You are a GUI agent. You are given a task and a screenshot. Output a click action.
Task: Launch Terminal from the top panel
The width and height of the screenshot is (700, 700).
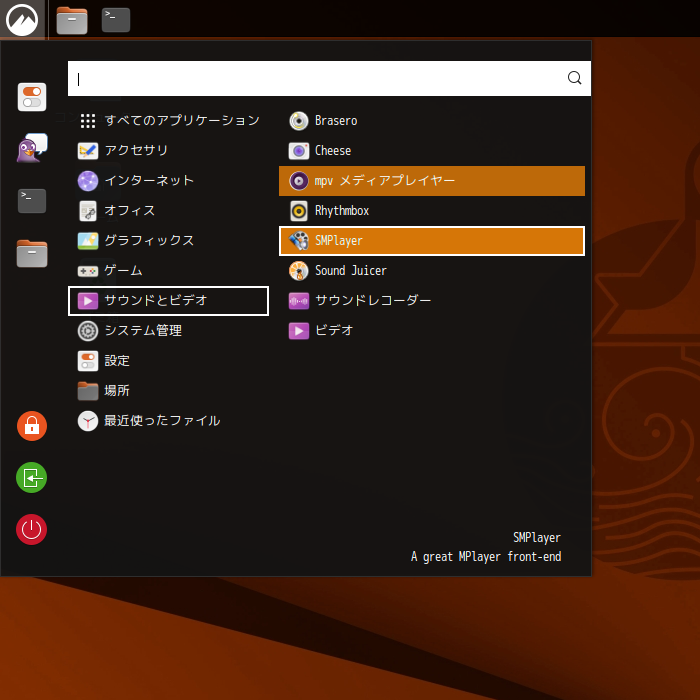click(116, 20)
